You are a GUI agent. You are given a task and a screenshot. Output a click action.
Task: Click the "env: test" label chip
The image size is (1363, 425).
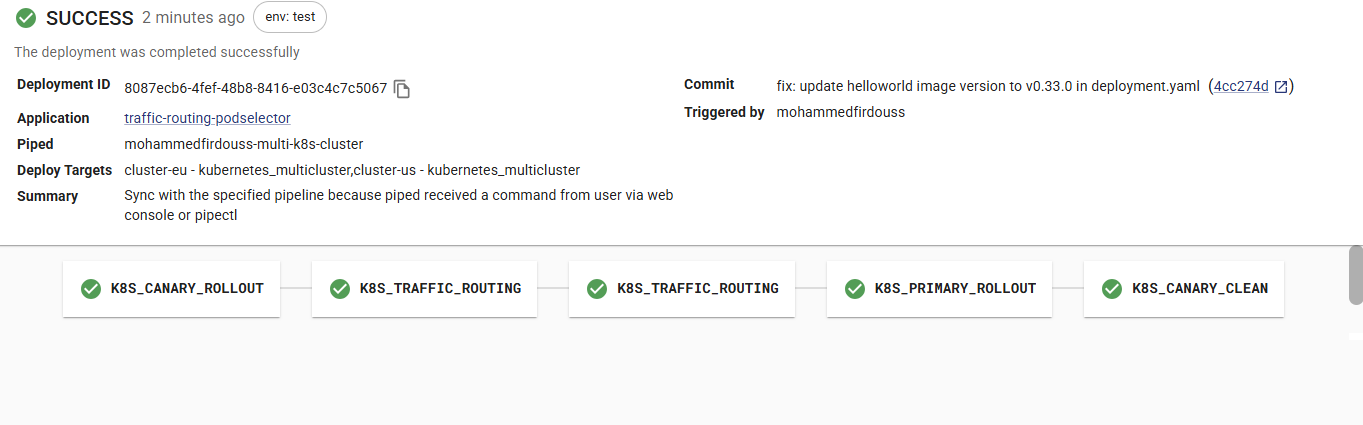pyautogui.click(x=290, y=17)
